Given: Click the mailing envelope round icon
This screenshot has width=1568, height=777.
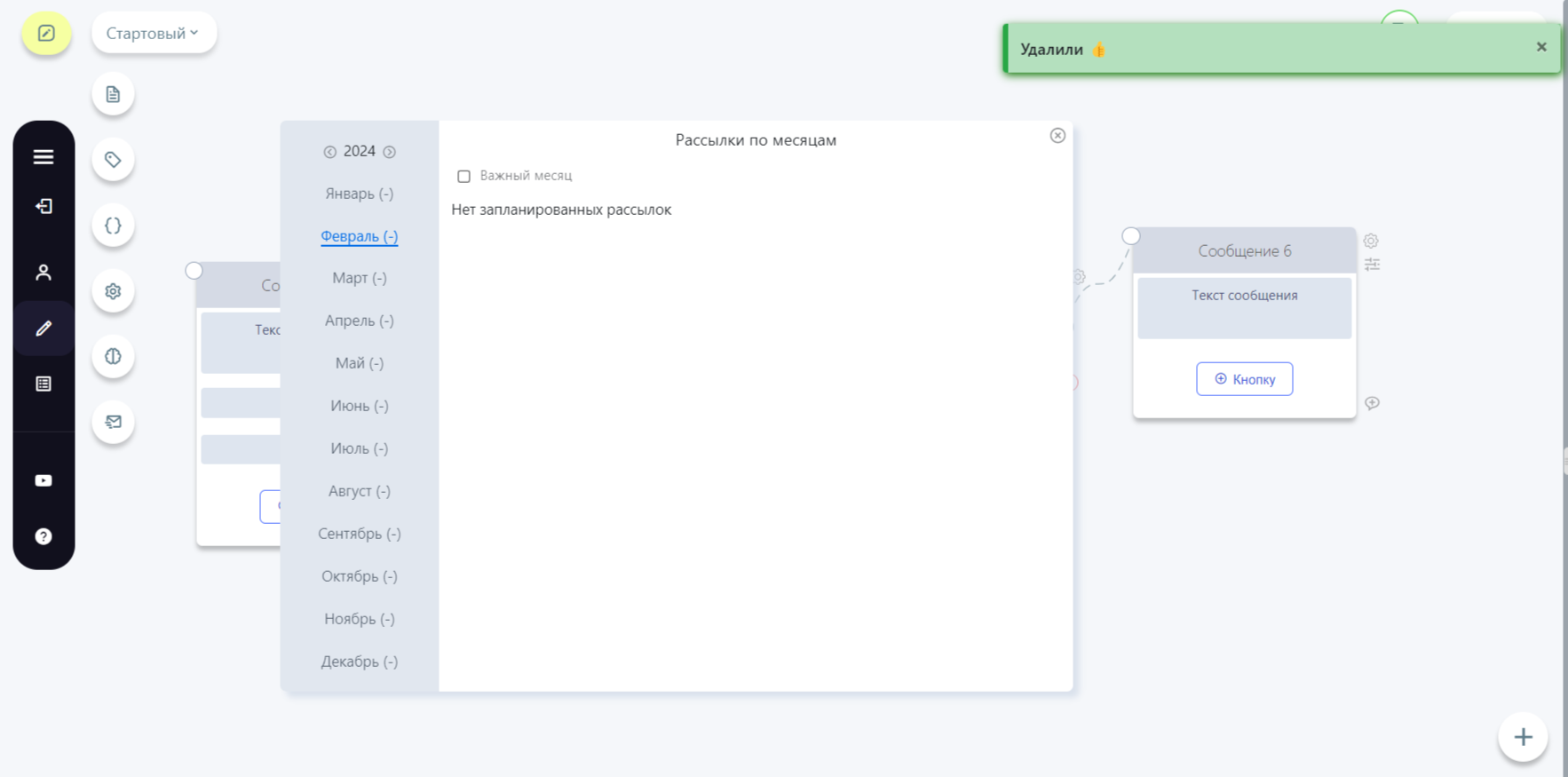Looking at the screenshot, I should tap(113, 422).
